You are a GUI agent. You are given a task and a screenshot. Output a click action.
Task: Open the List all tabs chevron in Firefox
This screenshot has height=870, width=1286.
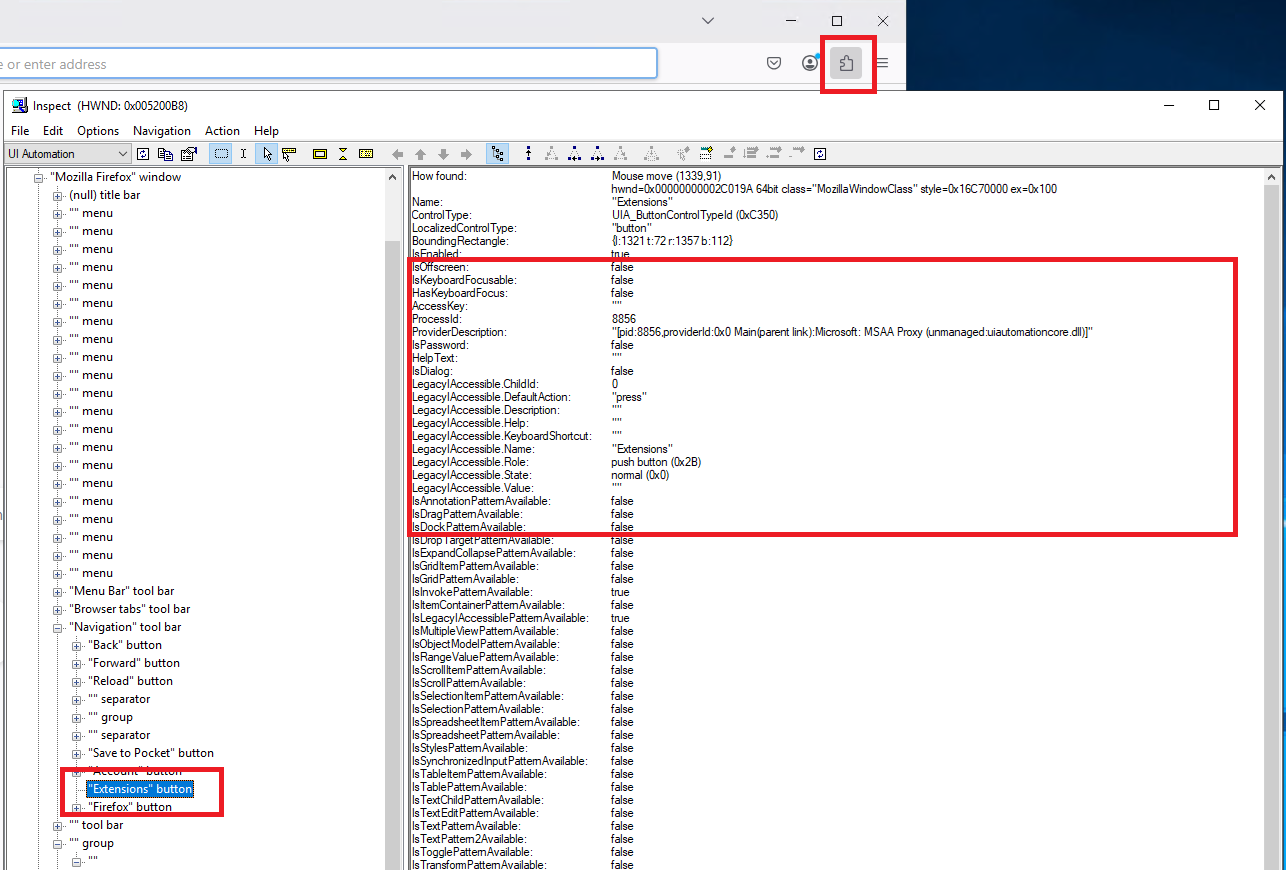tap(708, 21)
